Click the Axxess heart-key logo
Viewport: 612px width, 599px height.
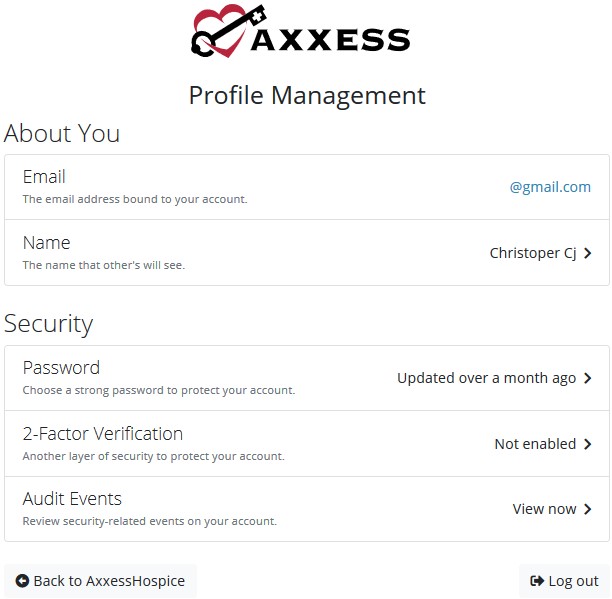tap(228, 30)
